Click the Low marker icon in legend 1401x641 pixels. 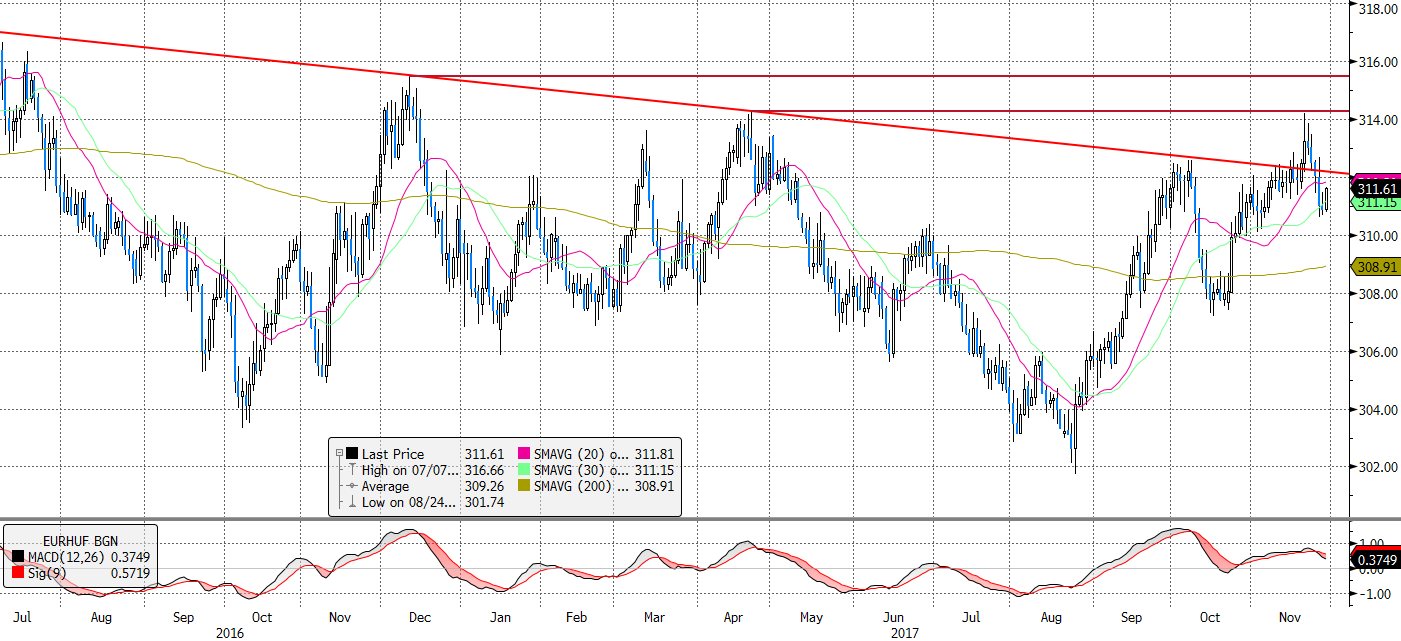tap(350, 503)
